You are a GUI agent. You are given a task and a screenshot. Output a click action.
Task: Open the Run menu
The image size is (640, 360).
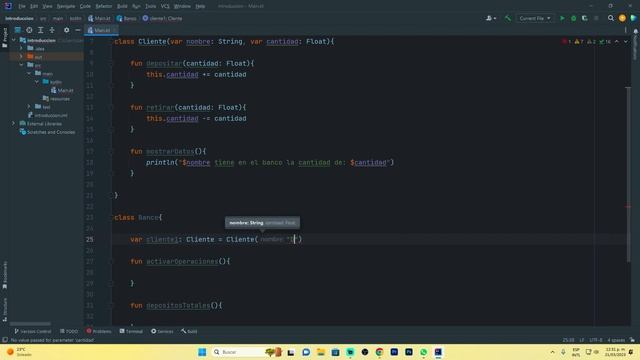pyautogui.click(x=136, y=6)
